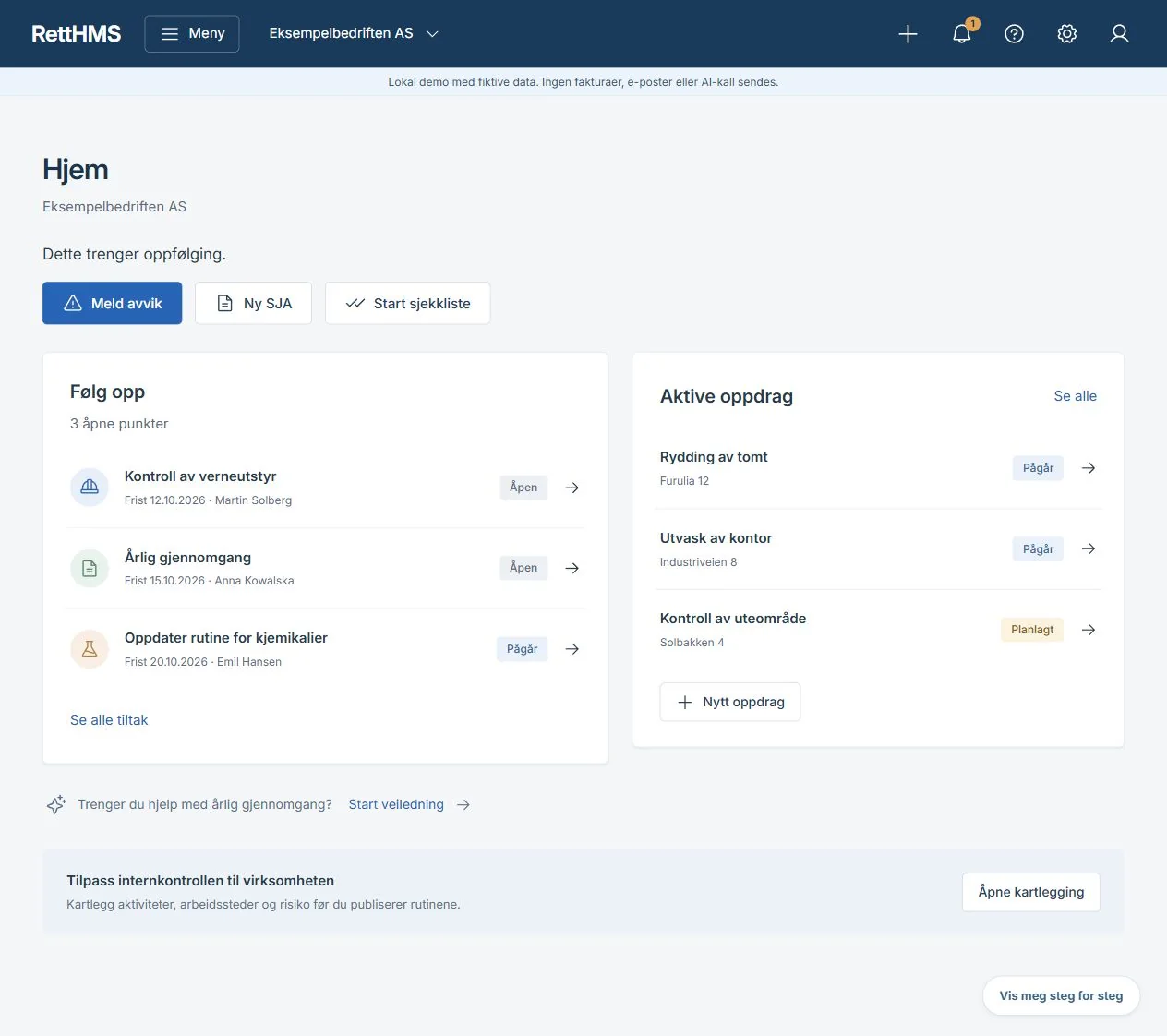The image size is (1167, 1036).
Task: Open user profile icon
Action: [1119, 34]
